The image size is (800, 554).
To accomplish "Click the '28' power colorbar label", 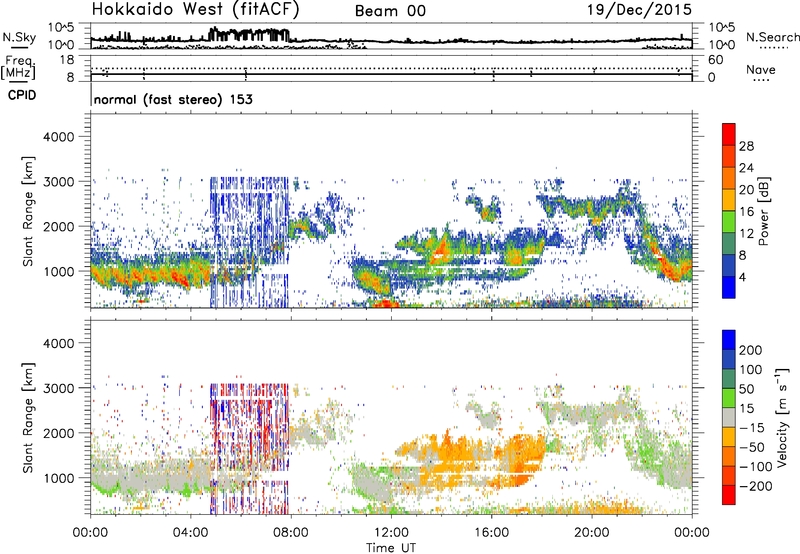I will 746,146.
